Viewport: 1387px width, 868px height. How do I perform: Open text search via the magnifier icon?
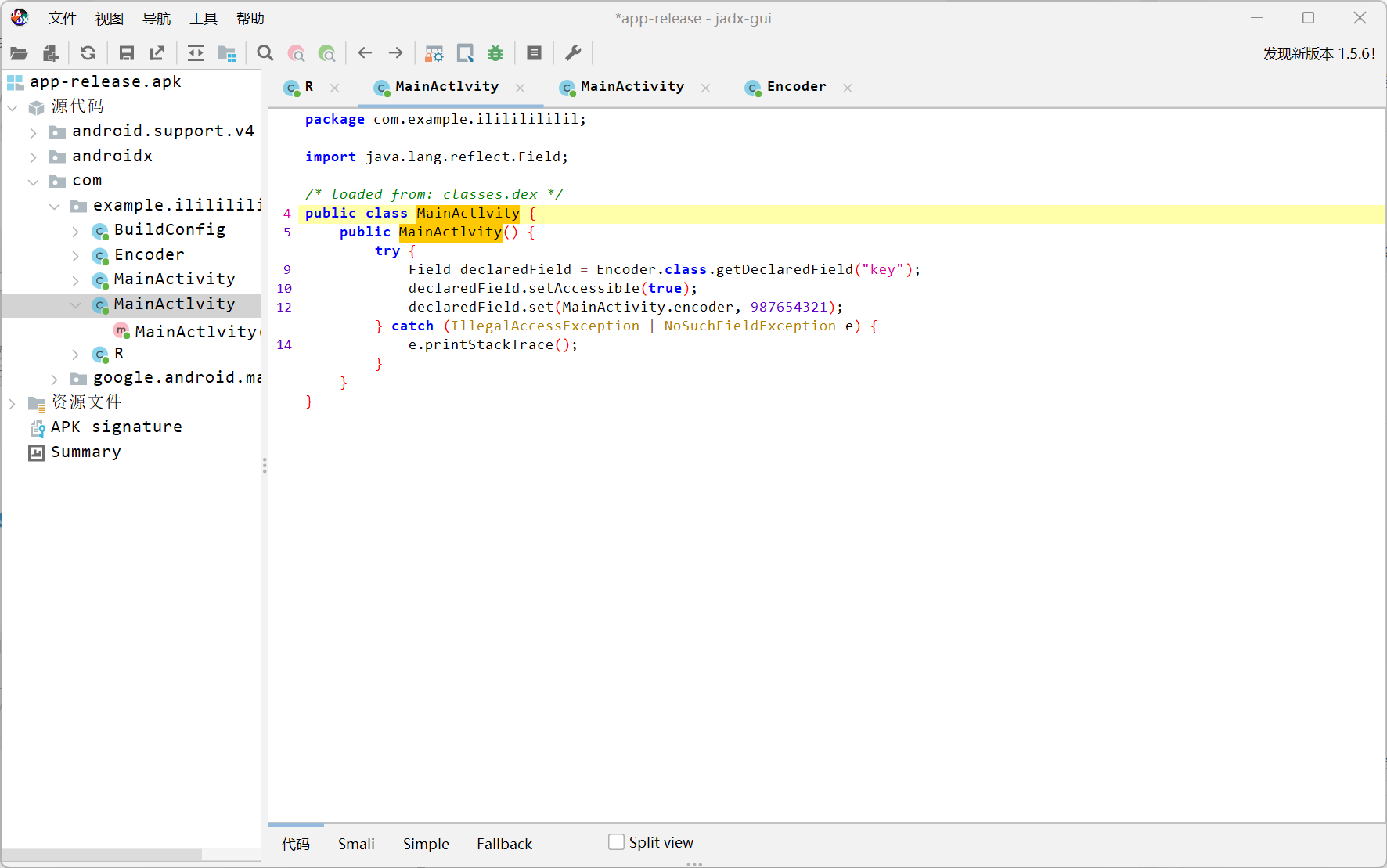click(265, 53)
